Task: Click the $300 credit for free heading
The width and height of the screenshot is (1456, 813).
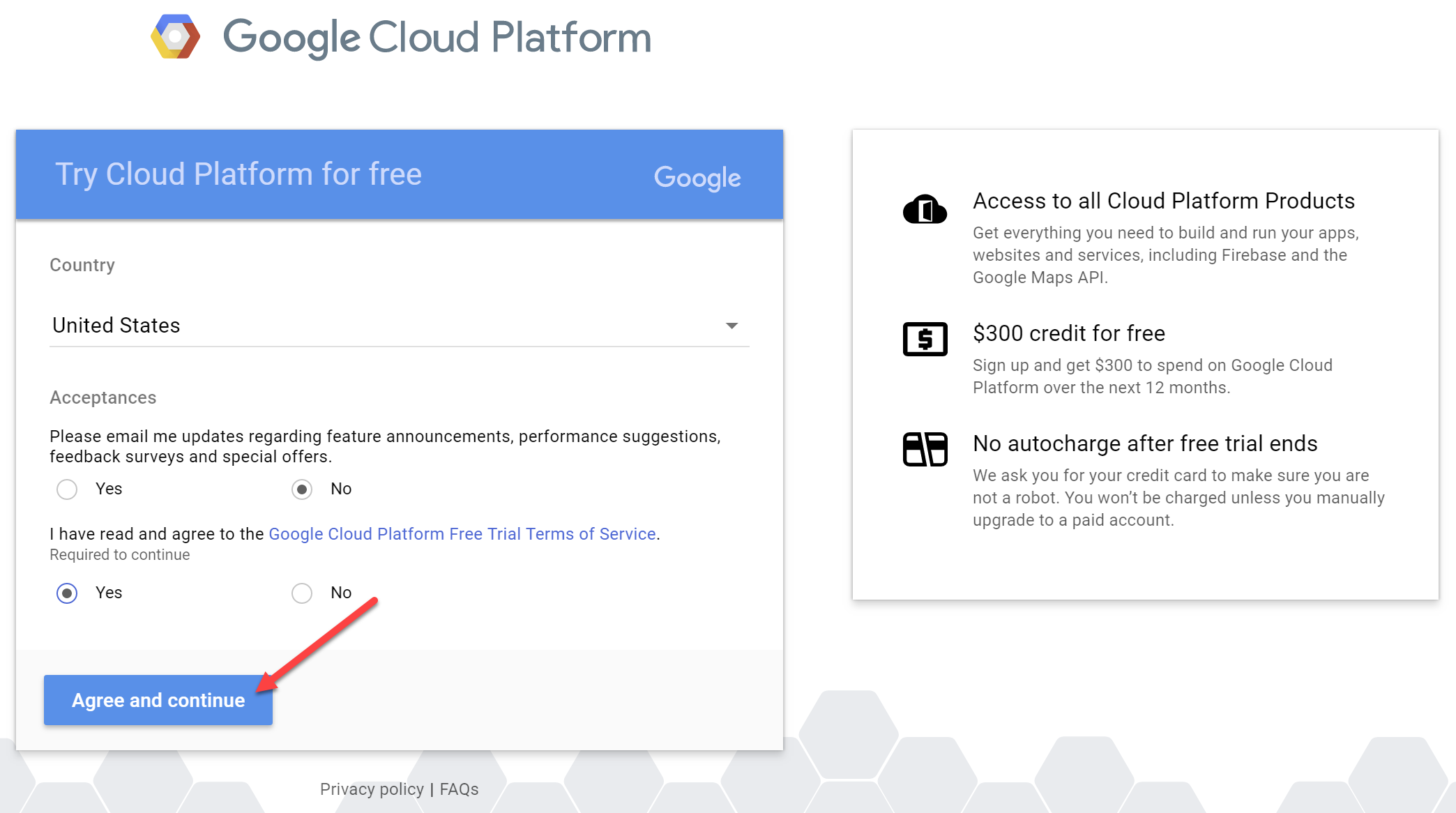Action: [1069, 333]
